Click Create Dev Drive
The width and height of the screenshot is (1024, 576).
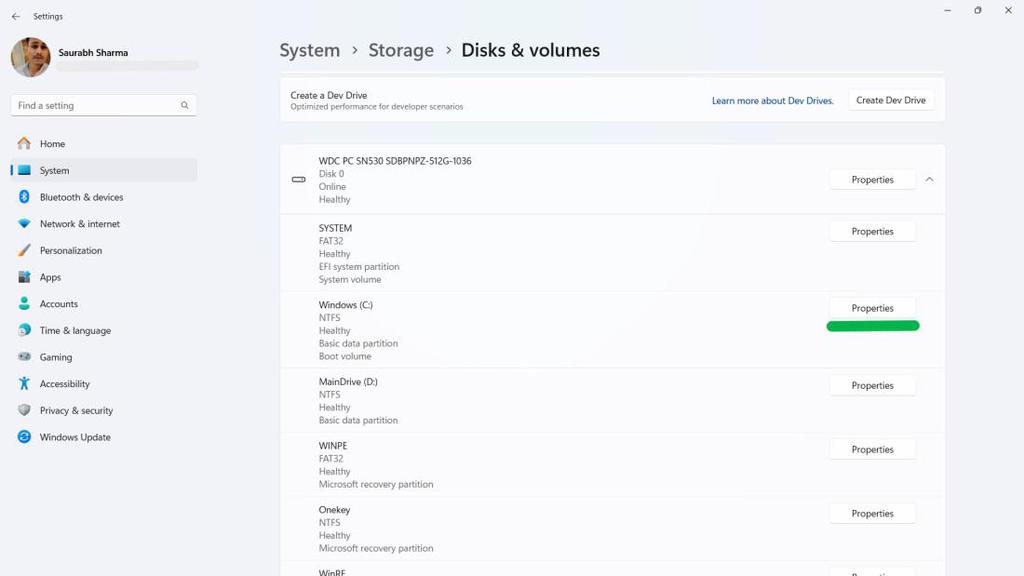point(889,99)
